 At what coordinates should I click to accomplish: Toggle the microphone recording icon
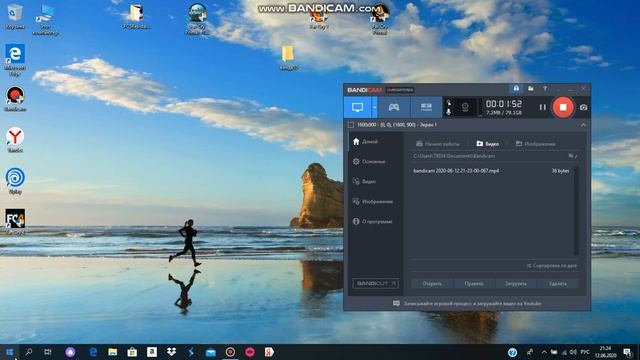(x=449, y=112)
